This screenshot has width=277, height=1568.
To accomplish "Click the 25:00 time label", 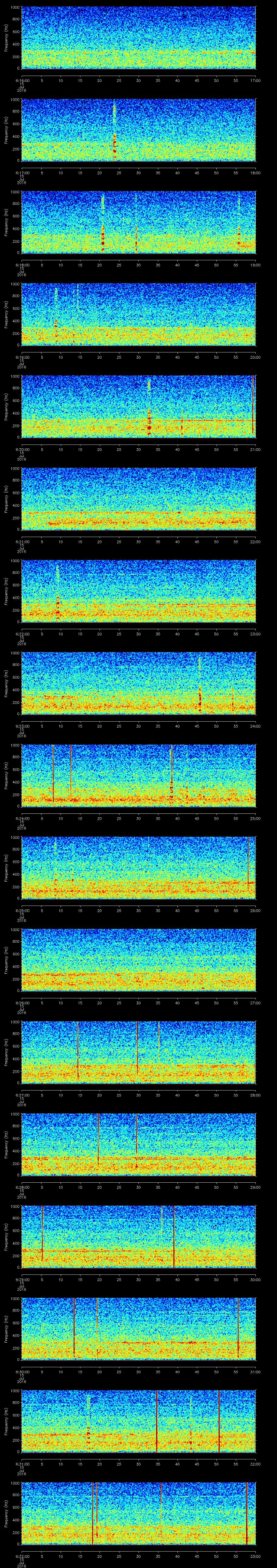I will (255, 818).
